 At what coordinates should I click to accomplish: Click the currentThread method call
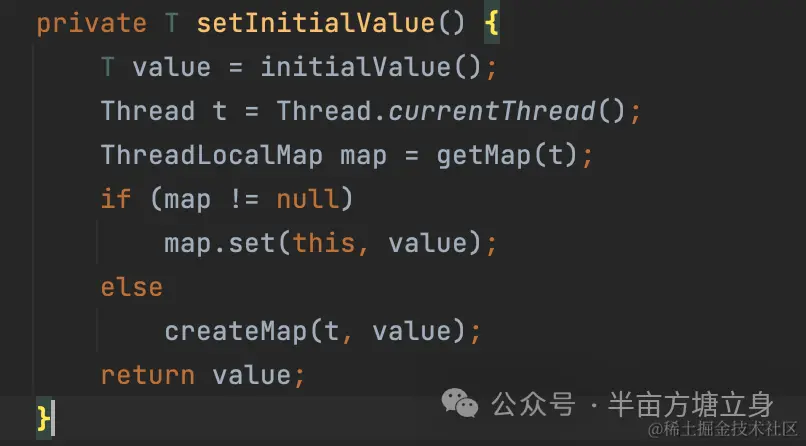point(491,112)
